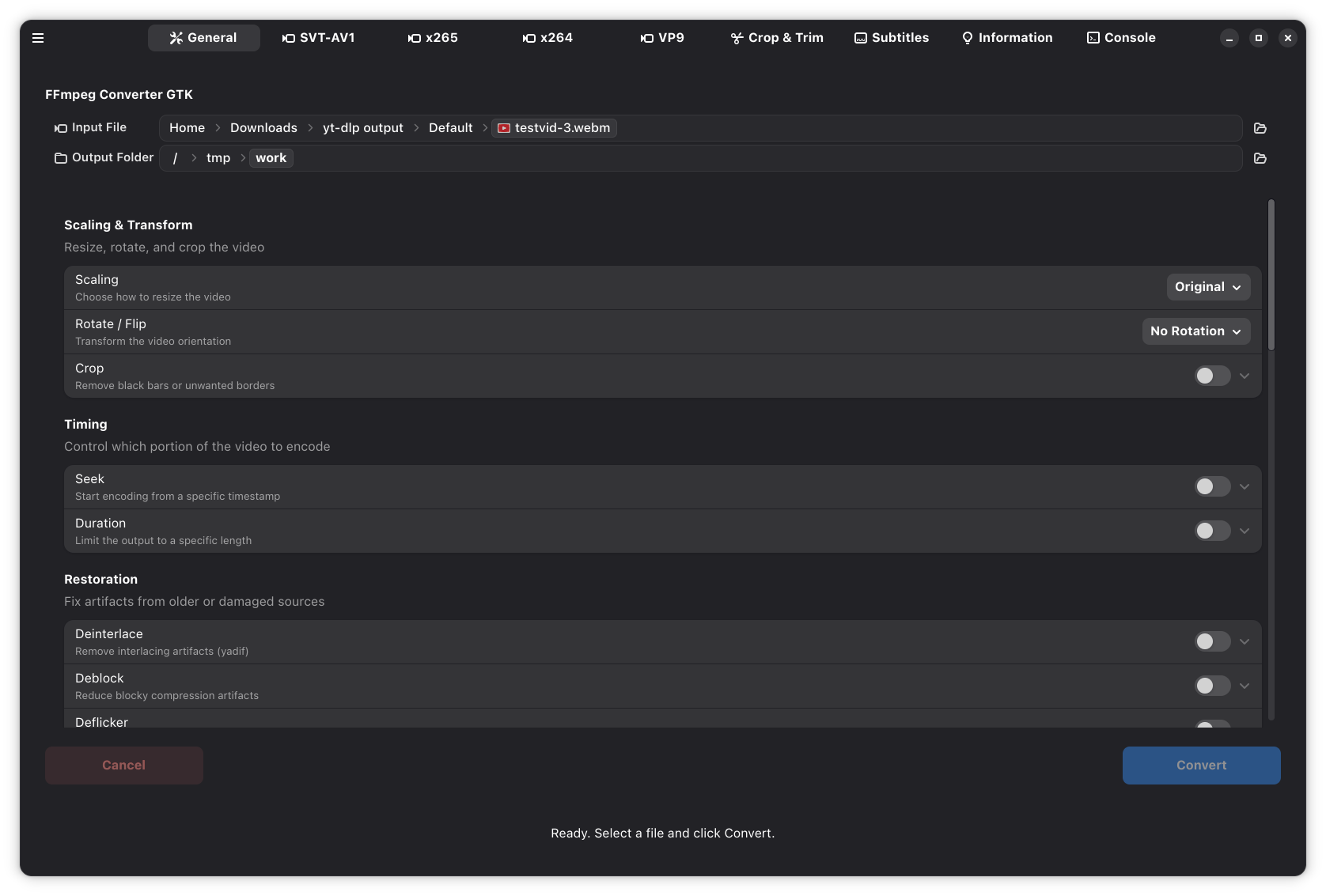Go to Downloads in input path
Viewport: 1326px width, 896px height.
pos(263,128)
